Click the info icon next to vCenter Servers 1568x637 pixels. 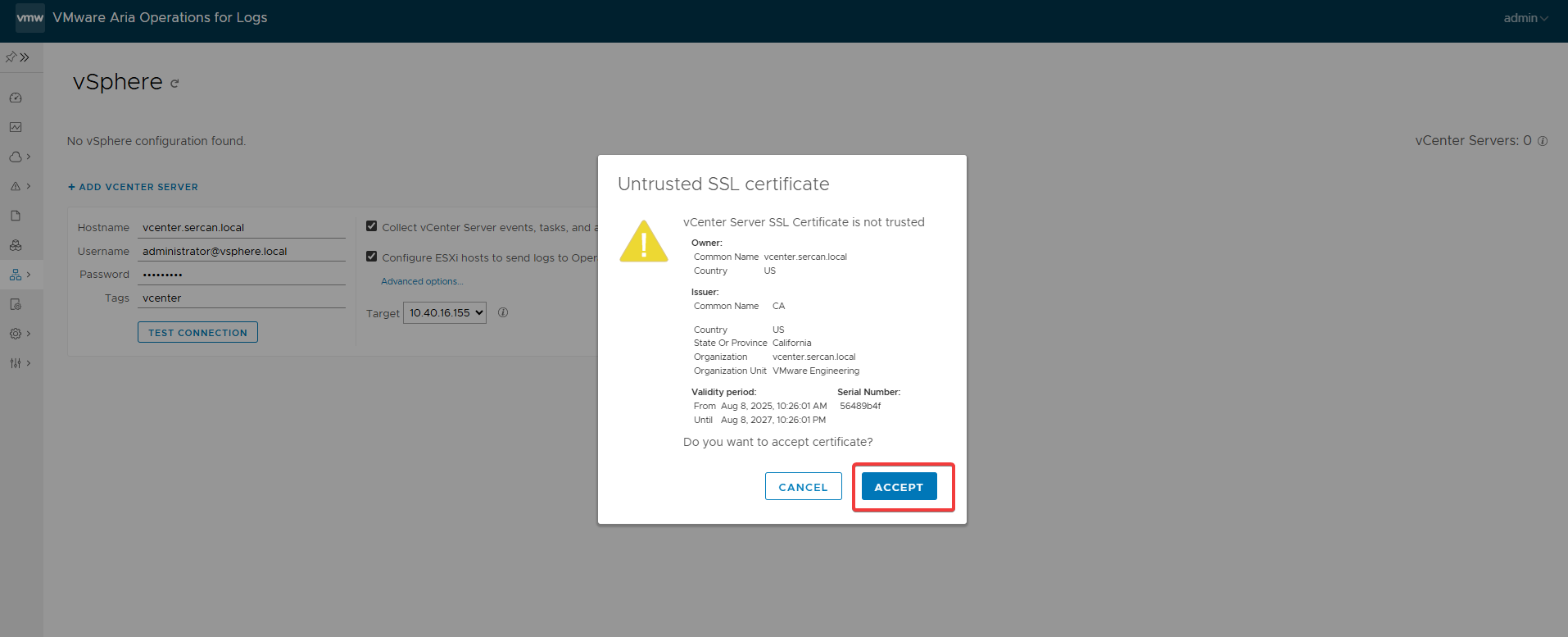coord(1543,141)
